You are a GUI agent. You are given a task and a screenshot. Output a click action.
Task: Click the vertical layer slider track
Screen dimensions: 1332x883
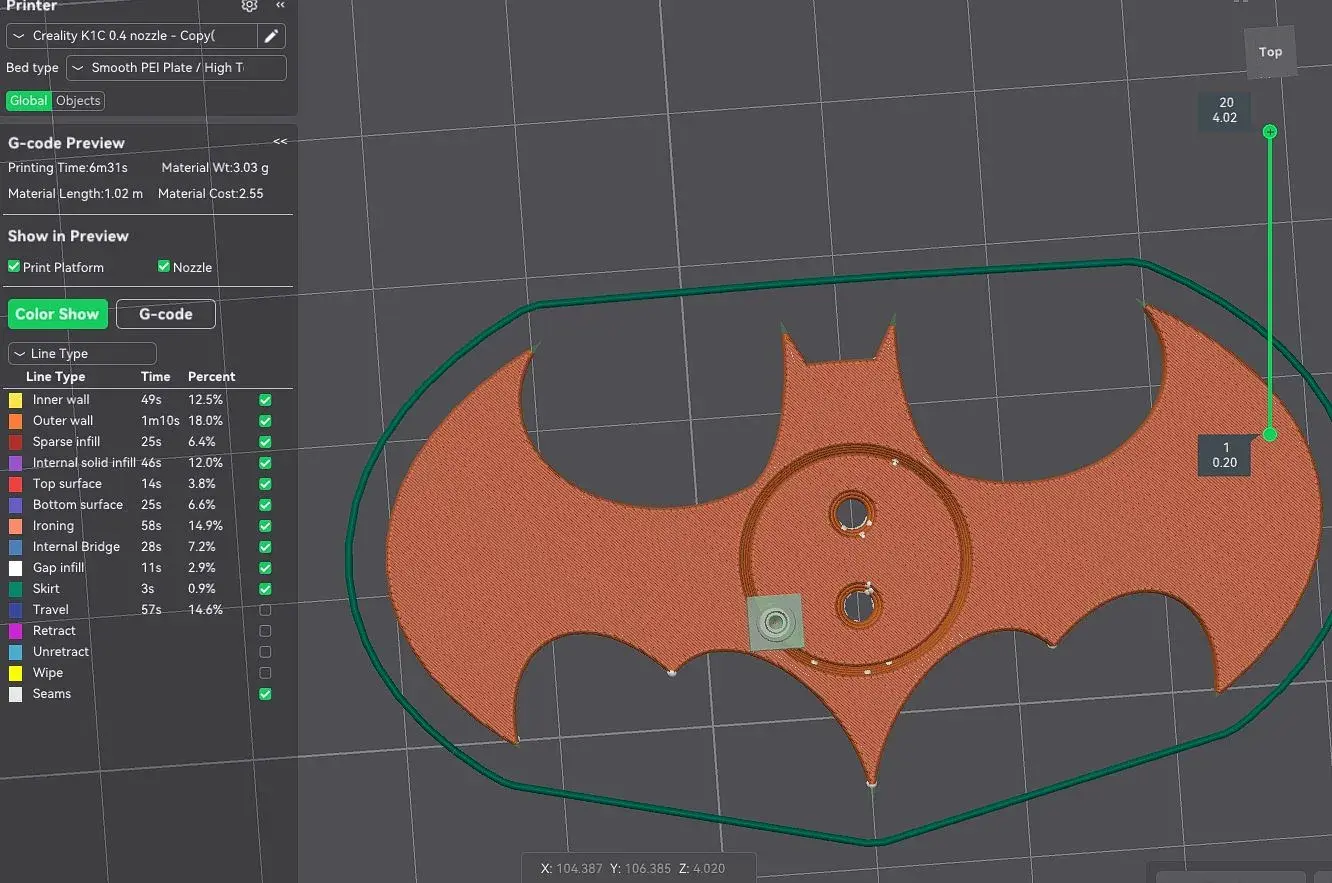pyautogui.click(x=1270, y=282)
